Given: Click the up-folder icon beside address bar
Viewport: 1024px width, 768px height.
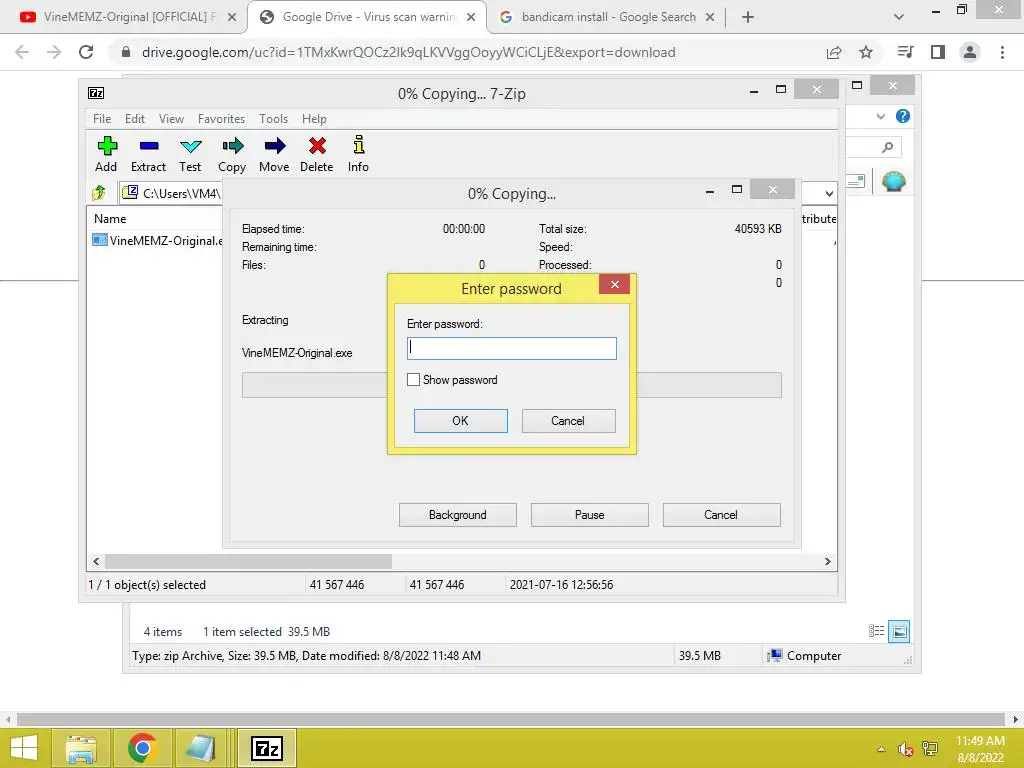Looking at the screenshot, I should [x=99, y=193].
